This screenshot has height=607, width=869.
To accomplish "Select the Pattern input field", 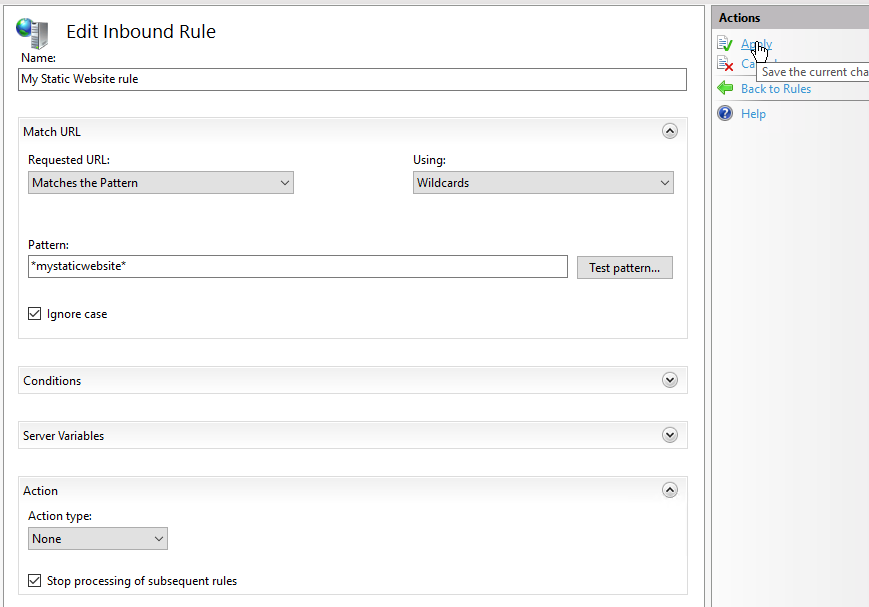I will click(297, 266).
